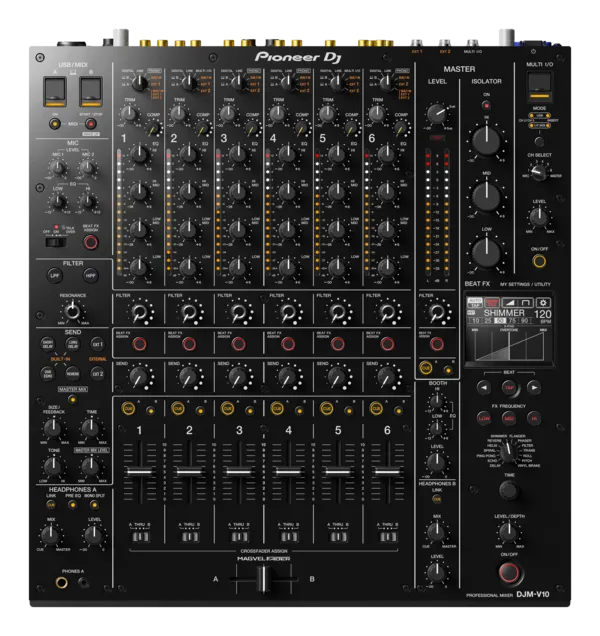Turn the channel 5 input selector knob
600x636 pixels.
click(338, 83)
